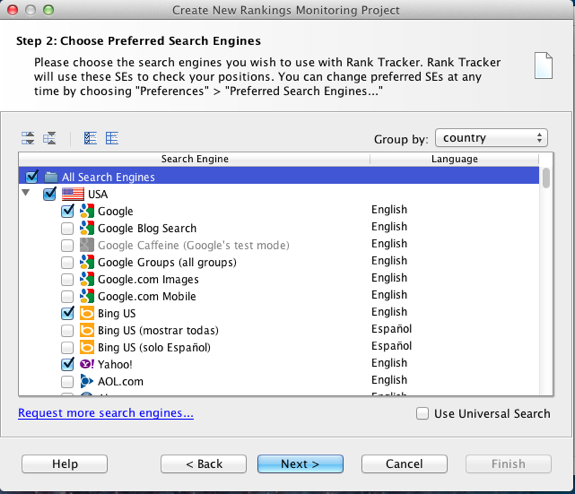
Task: Collapse the USA tree group triangle
Action: coord(26,193)
